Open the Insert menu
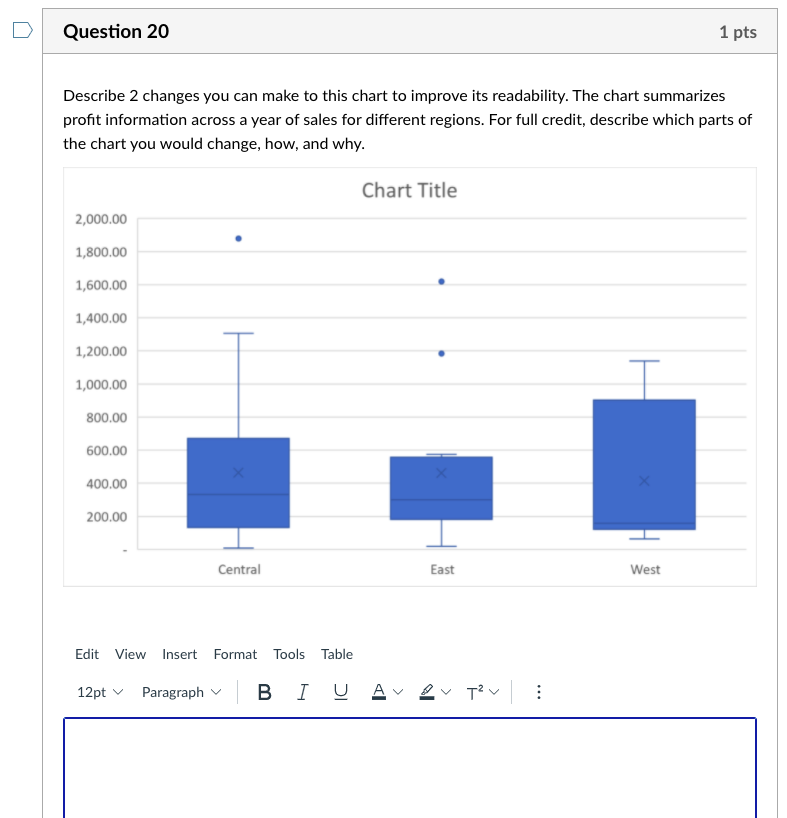This screenshot has height=818, width=787. pos(179,654)
